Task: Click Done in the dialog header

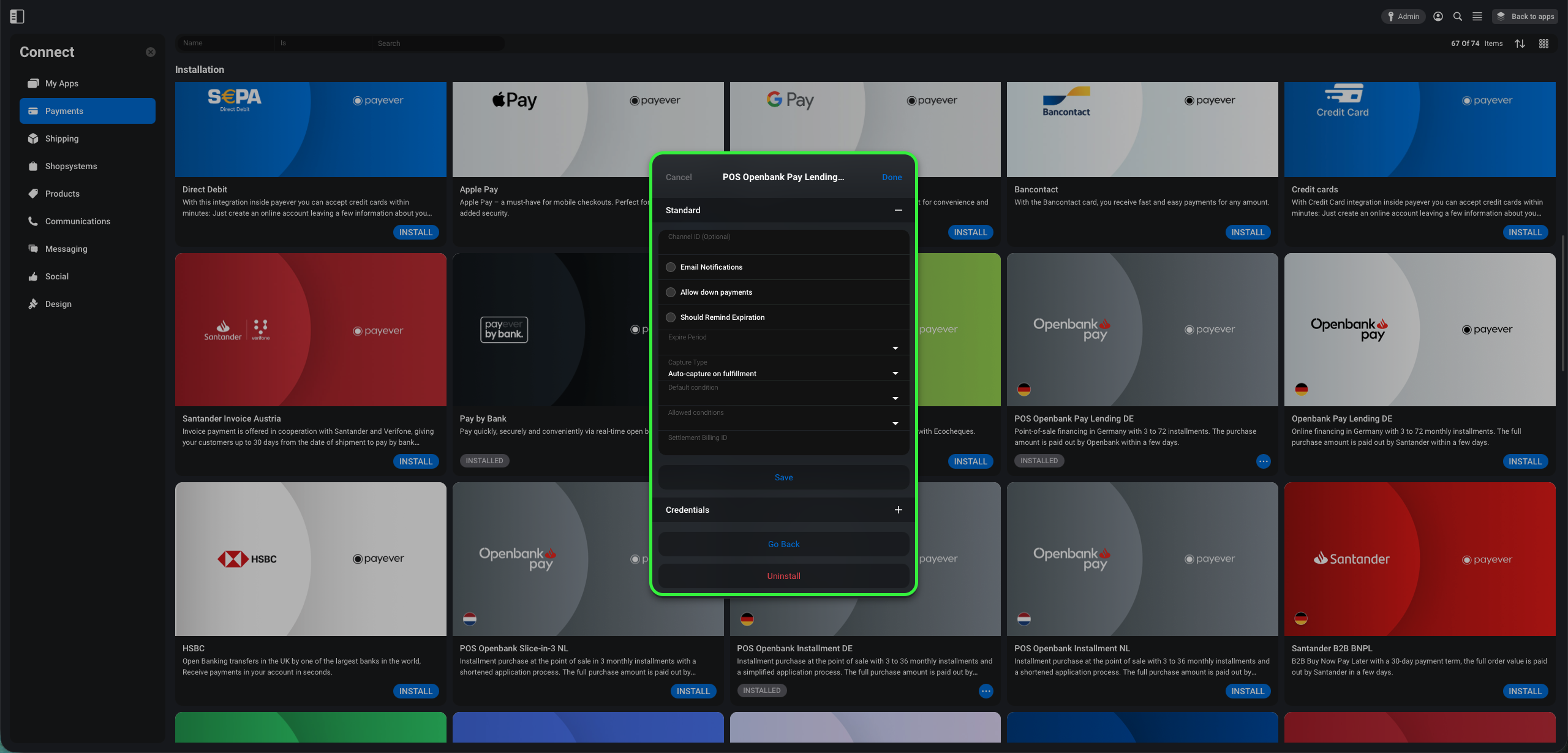Action: click(892, 177)
